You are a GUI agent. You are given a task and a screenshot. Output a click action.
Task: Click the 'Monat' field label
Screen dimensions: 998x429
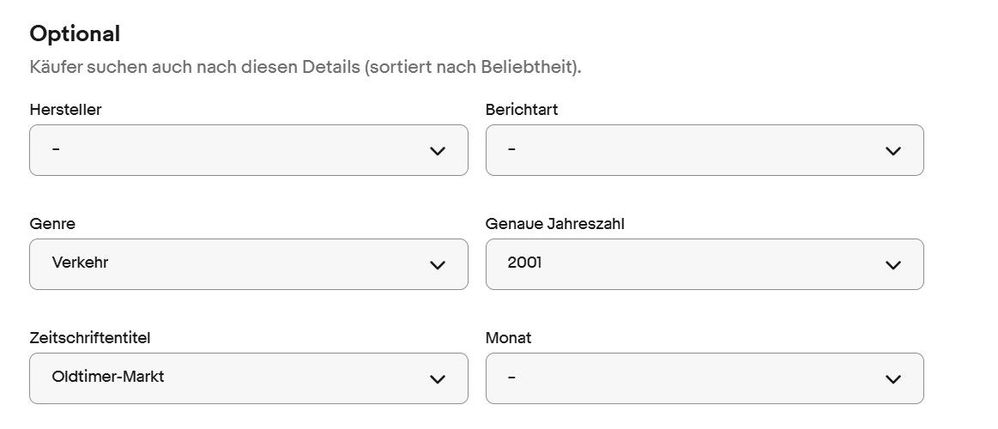click(x=509, y=337)
